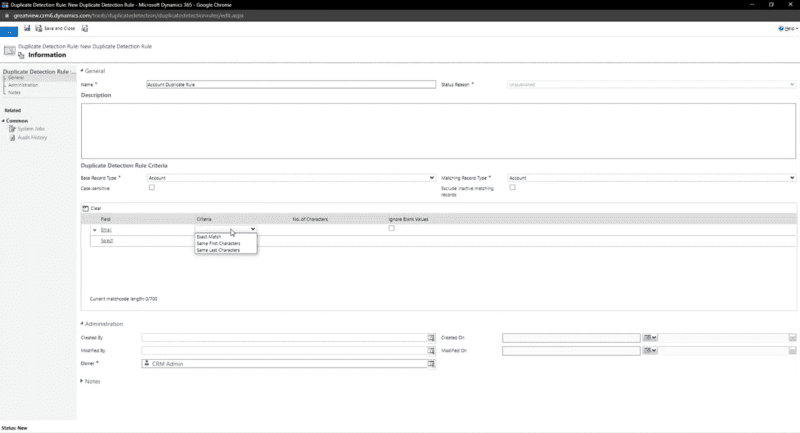Screen dimensions: 800x433
Task: Enable the Case-sensitive checkbox
Action: pyautogui.click(x=152, y=188)
